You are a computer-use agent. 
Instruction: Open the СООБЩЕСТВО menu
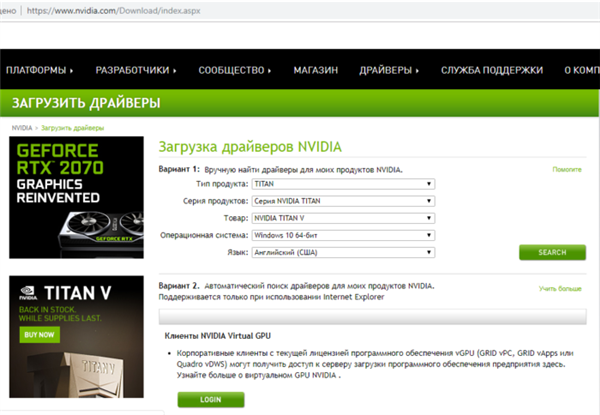234,70
